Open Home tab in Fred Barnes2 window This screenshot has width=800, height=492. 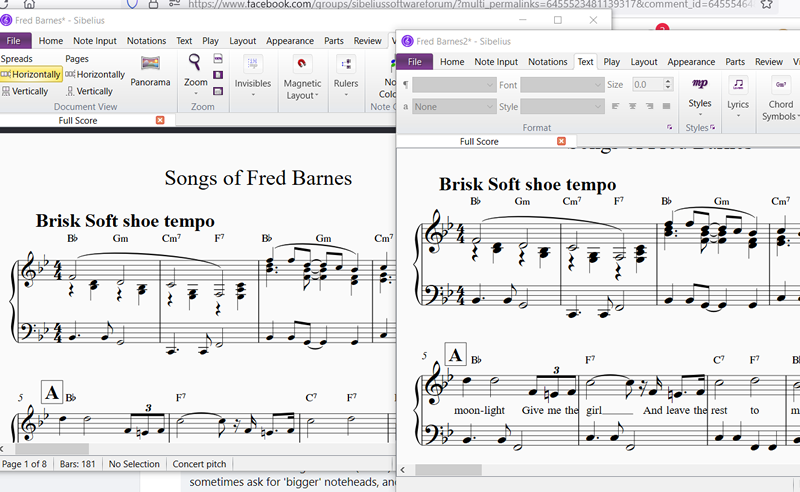click(452, 62)
